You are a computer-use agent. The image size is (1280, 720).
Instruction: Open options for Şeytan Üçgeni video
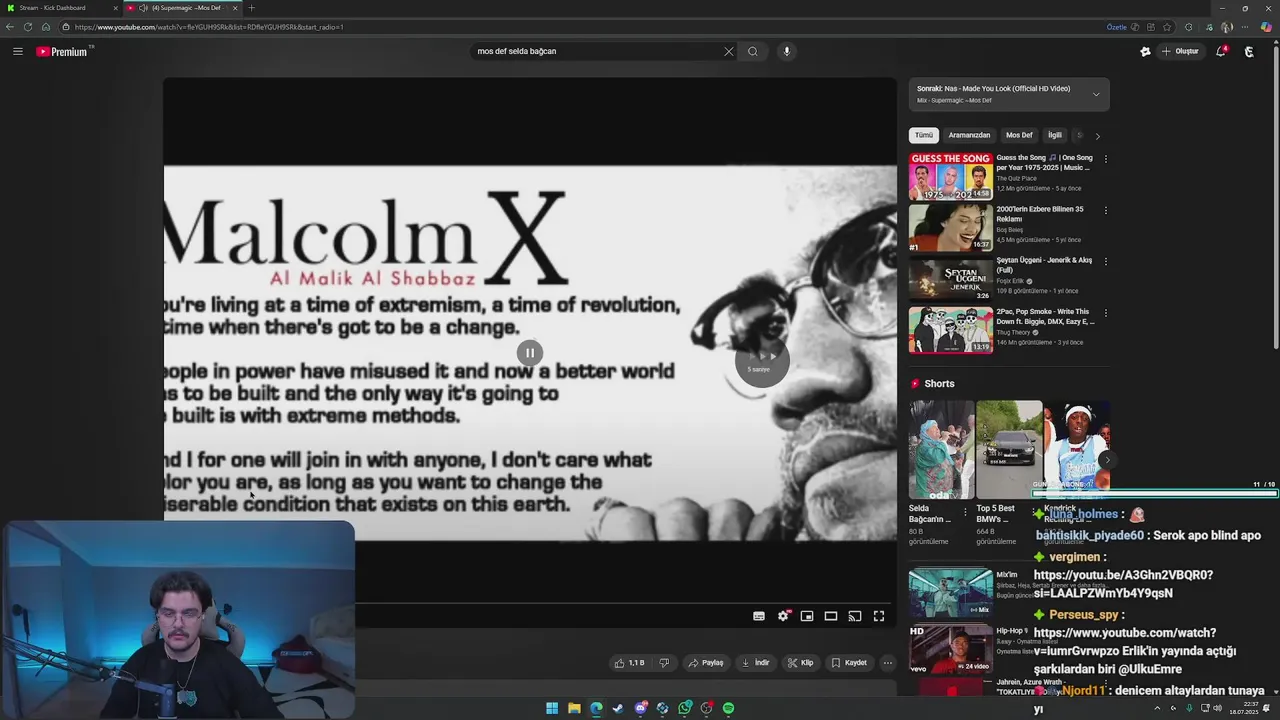coord(1105,261)
